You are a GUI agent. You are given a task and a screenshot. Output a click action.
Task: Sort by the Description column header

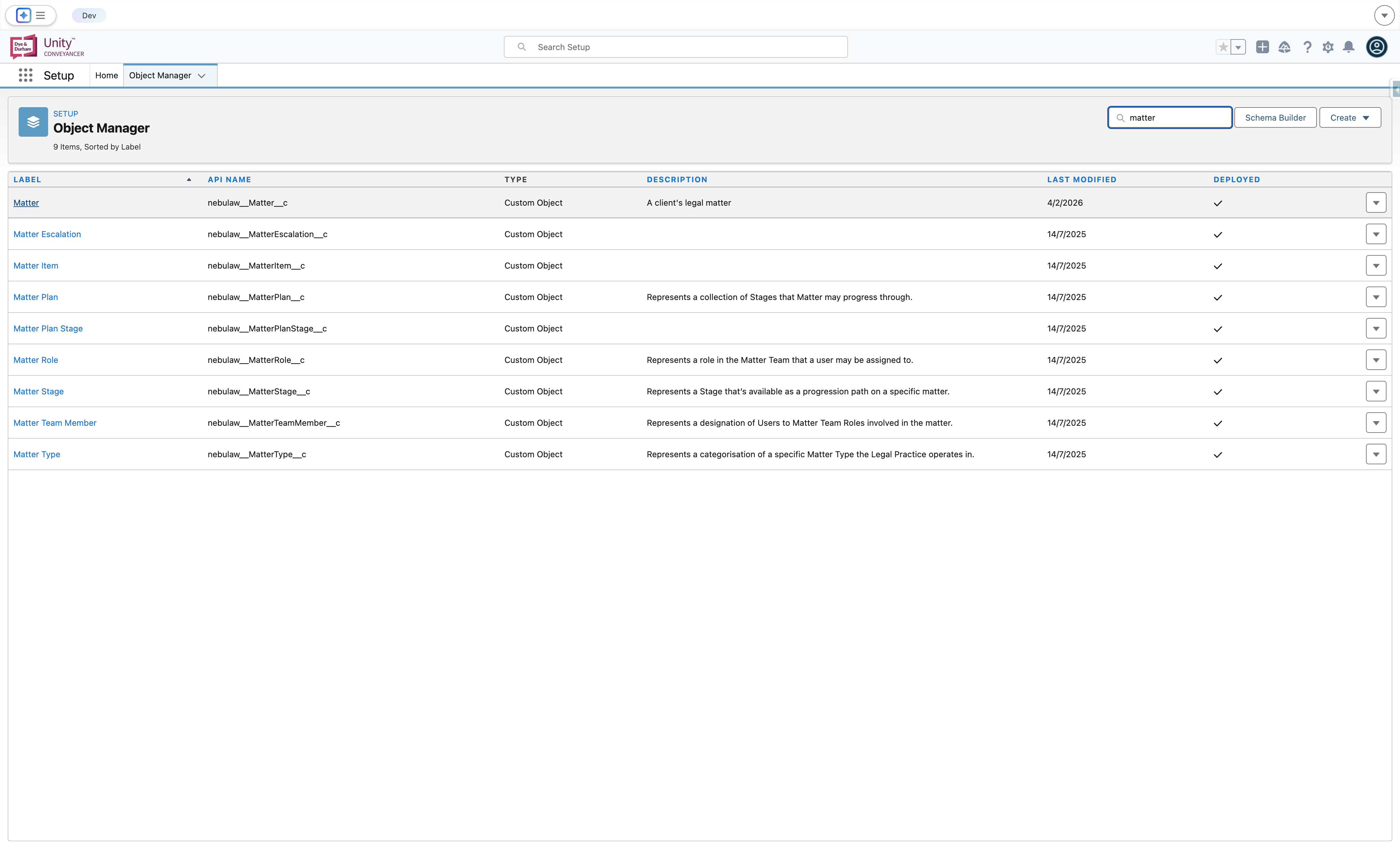pos(677,179)
